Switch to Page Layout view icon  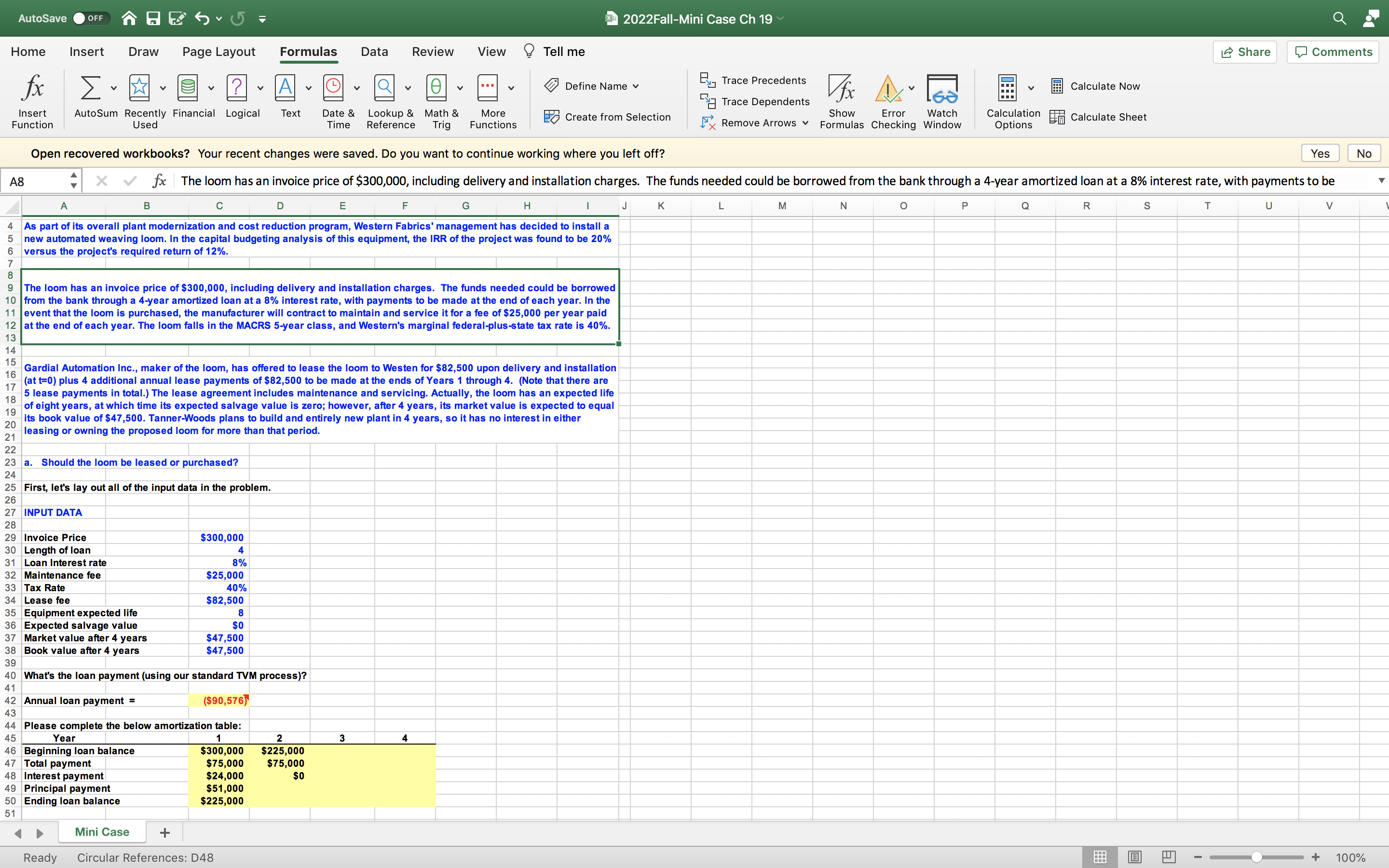point(1135,857)
